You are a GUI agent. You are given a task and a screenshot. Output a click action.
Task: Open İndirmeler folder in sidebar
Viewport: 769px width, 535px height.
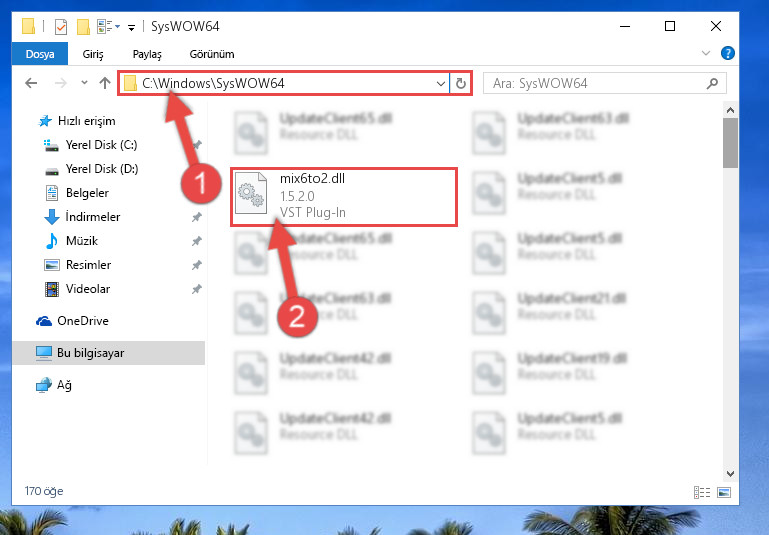(x=93, y=217)
